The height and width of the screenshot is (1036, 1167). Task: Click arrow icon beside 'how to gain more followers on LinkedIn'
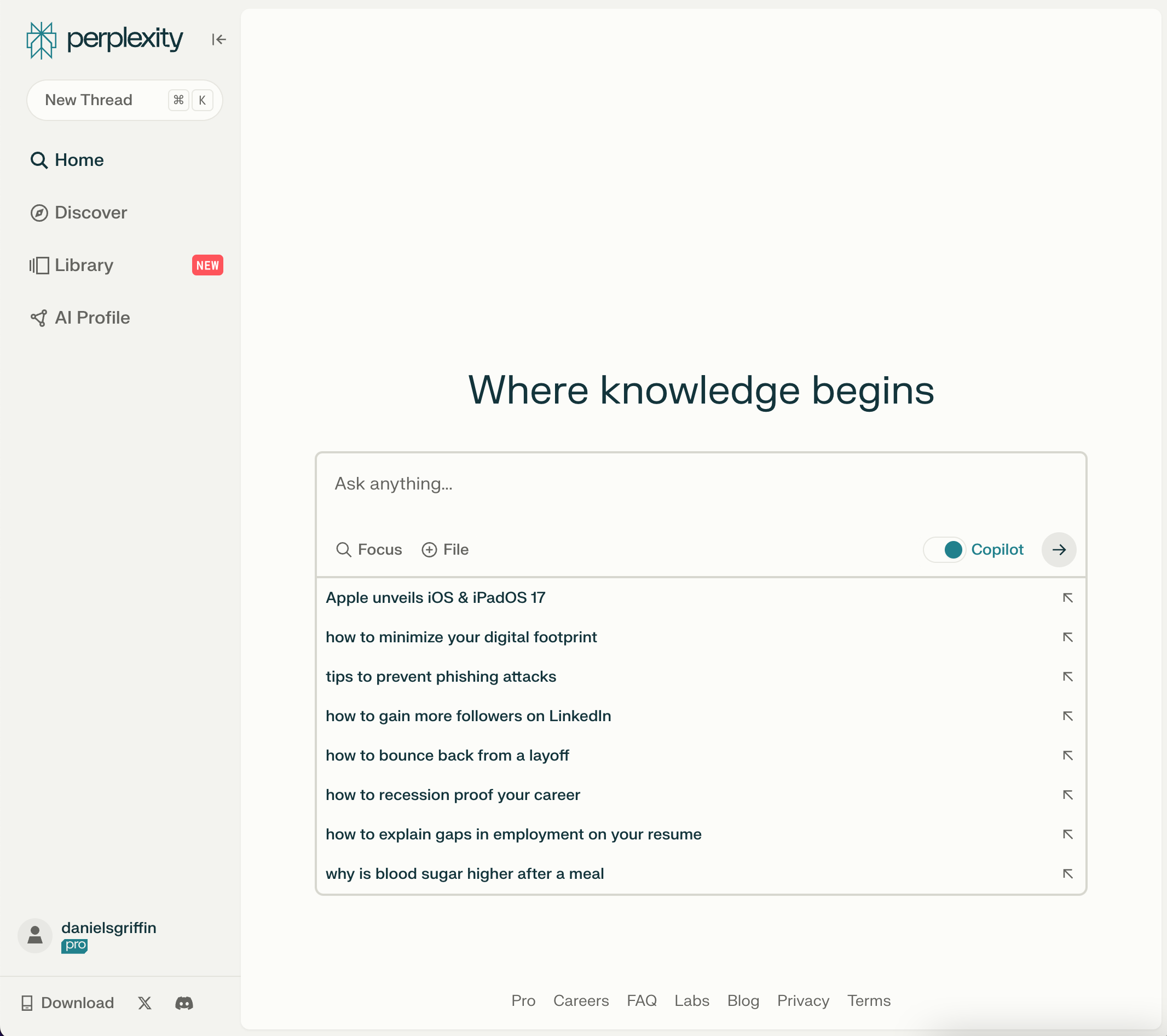tap(1068, 716)
